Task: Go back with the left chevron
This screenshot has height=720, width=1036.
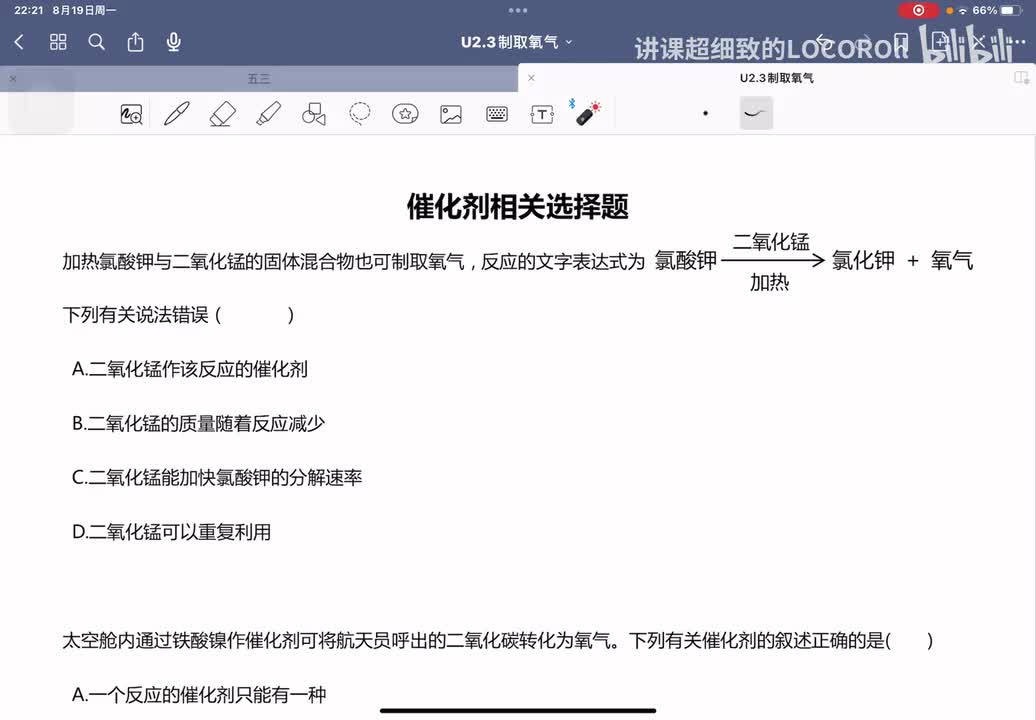Action: coord(18,42)
